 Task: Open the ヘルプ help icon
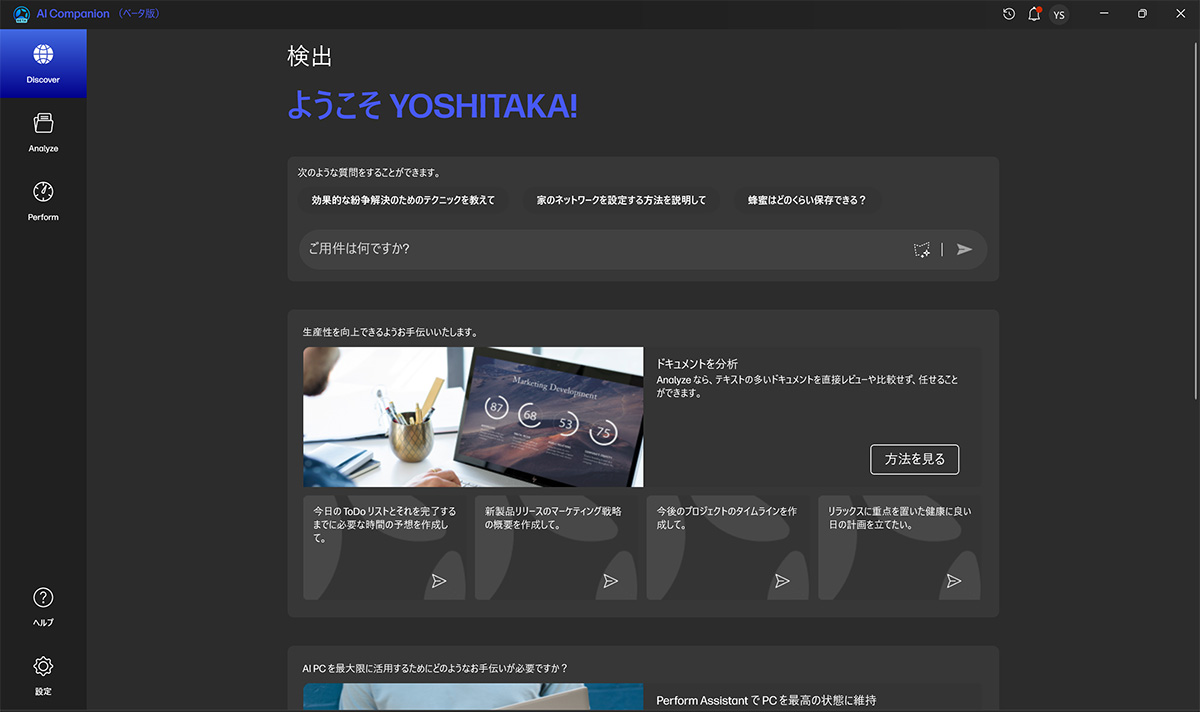tap(43, 606)
